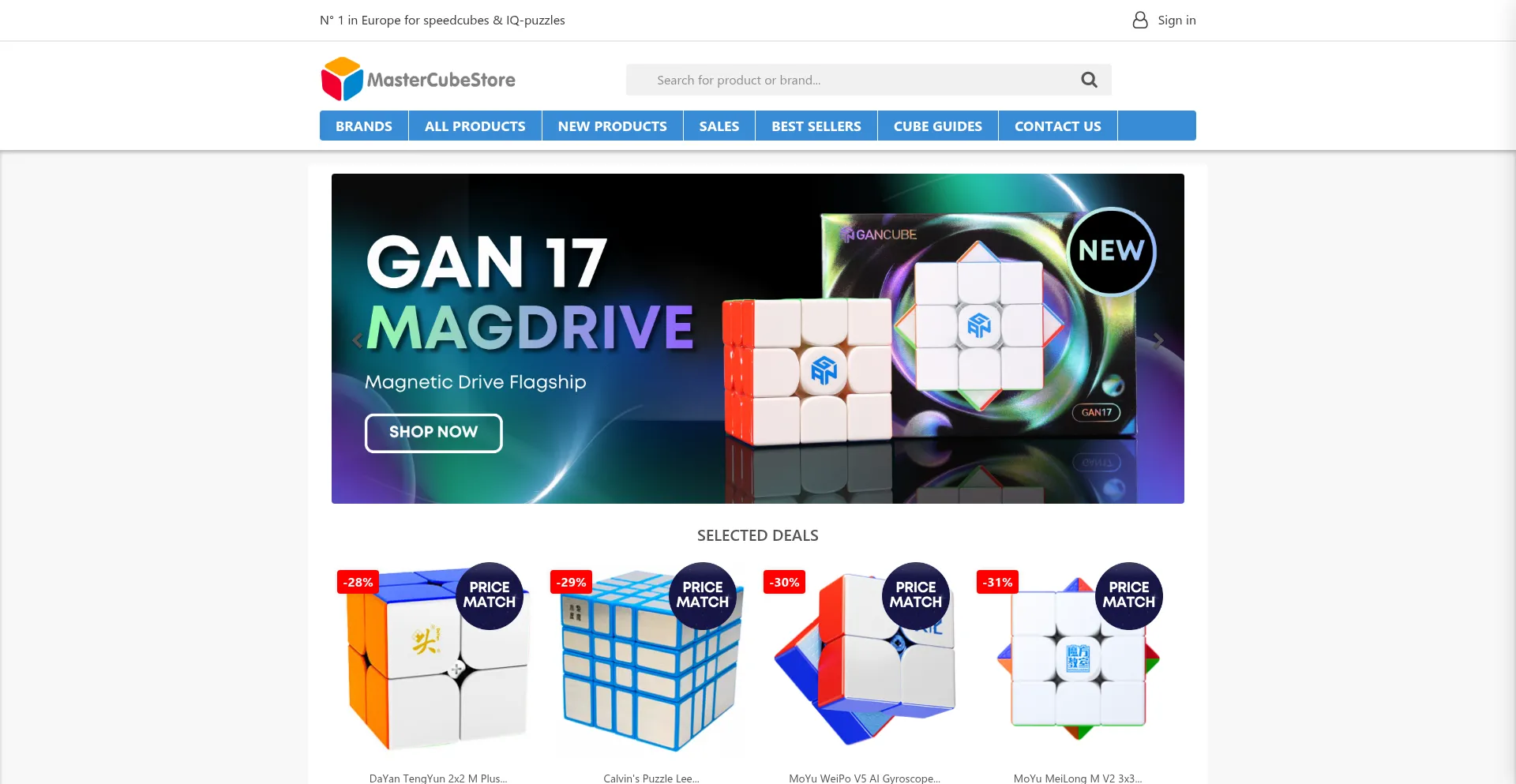The height and width of the screenshot is (784, 1516).
Task: Click the -31% discount badge
Action: click(x=997, y=582)
